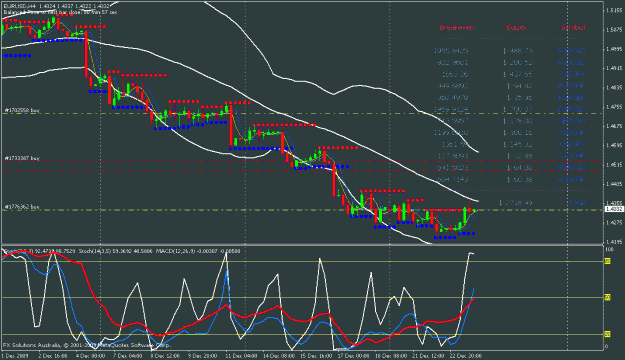Click the Symbol column header

[573, 28]
